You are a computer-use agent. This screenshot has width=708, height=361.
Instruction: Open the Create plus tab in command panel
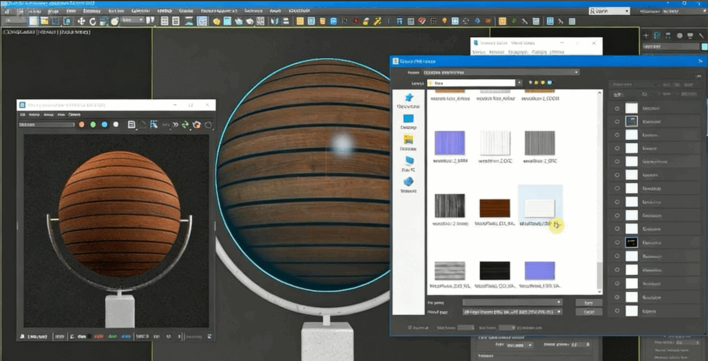point(646,35)
